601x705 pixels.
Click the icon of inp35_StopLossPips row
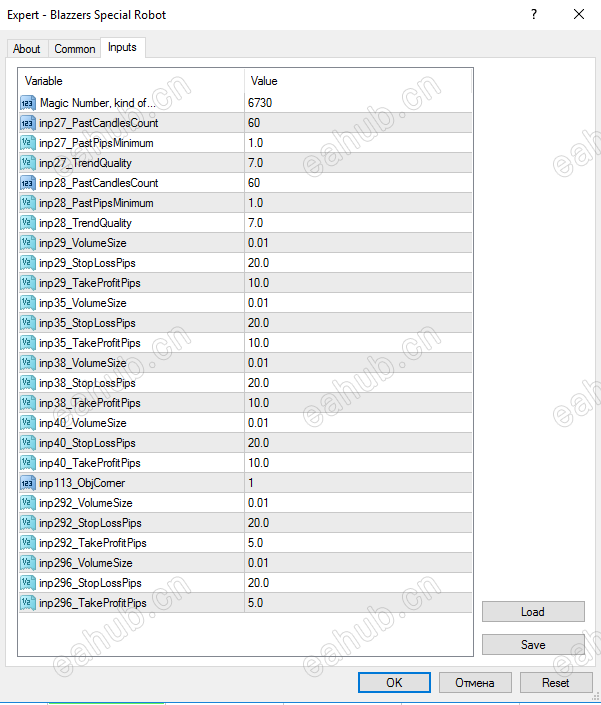[x=27, y=323]
